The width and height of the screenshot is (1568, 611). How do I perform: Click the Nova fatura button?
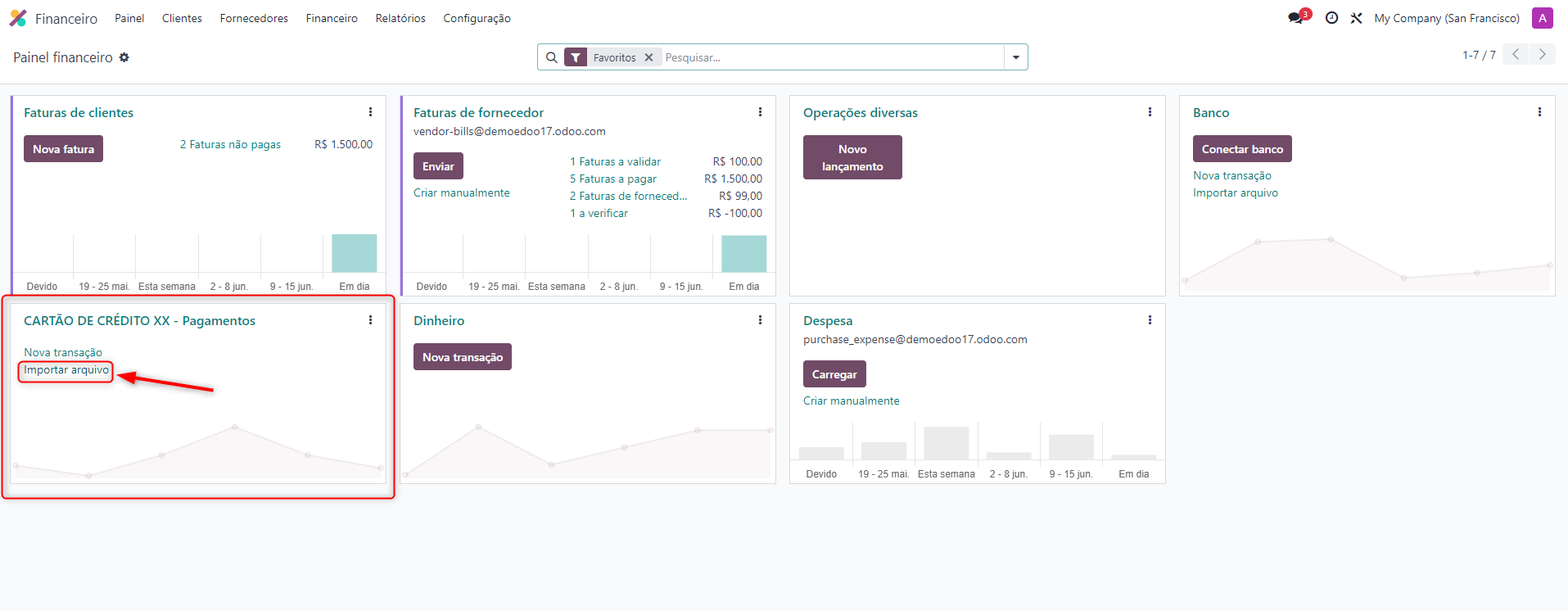tap(63, 149)
